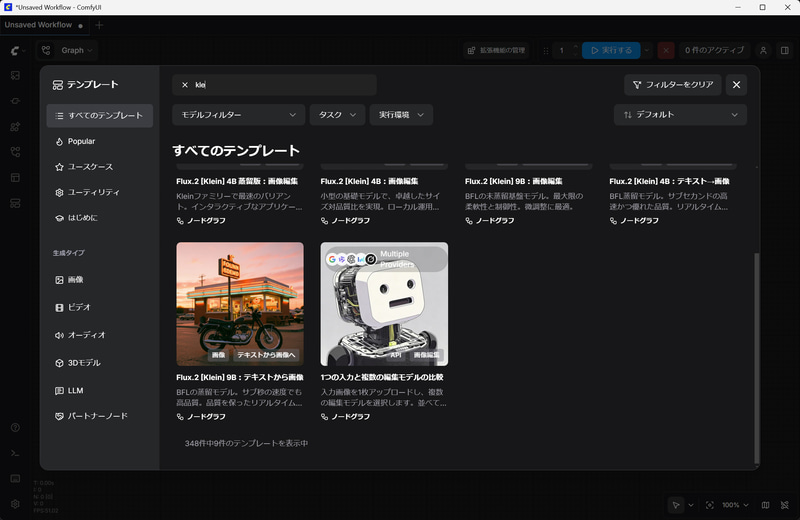Toggle the right side panel icon
800x520 pixels.
785,51
